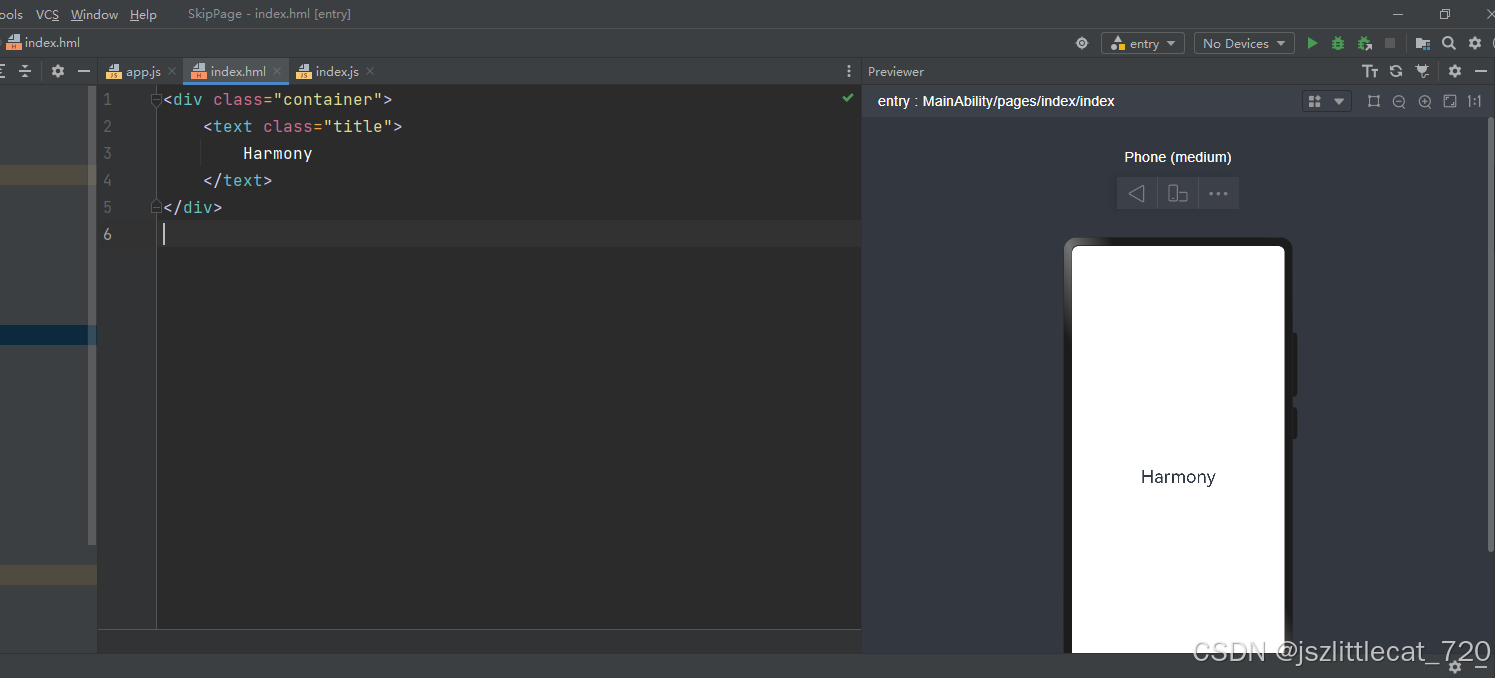
Task: Click the fold end marker on line 5
Action: (x=155, y=207)
